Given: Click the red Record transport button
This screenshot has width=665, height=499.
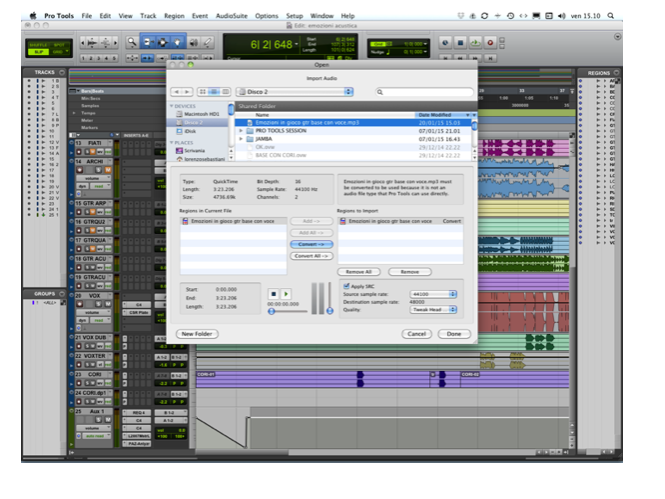Looking at the screenshot, I should pyautogui.click(x=490, y=42).
